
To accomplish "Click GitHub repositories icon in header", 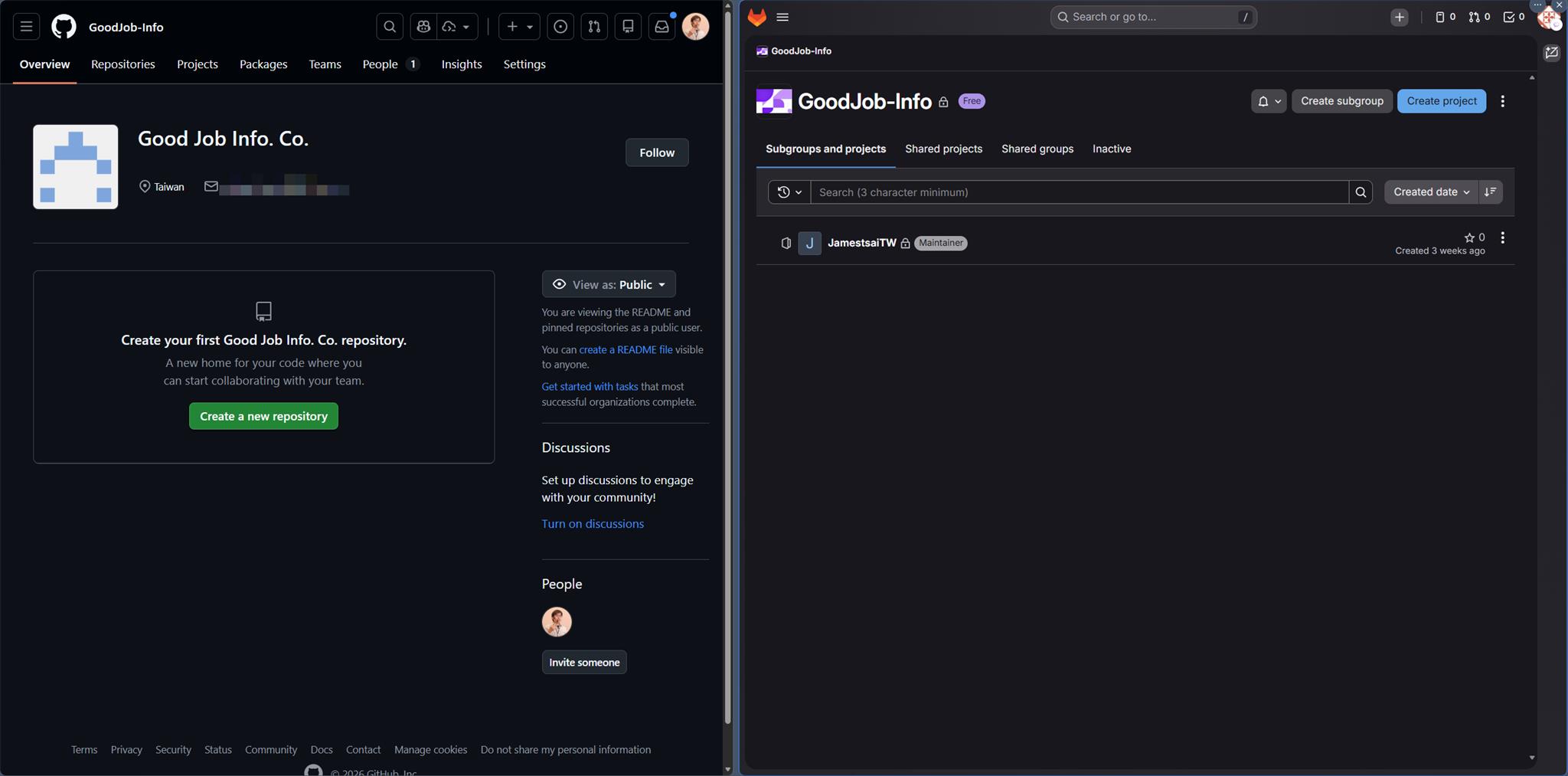I will pos(628,27).
